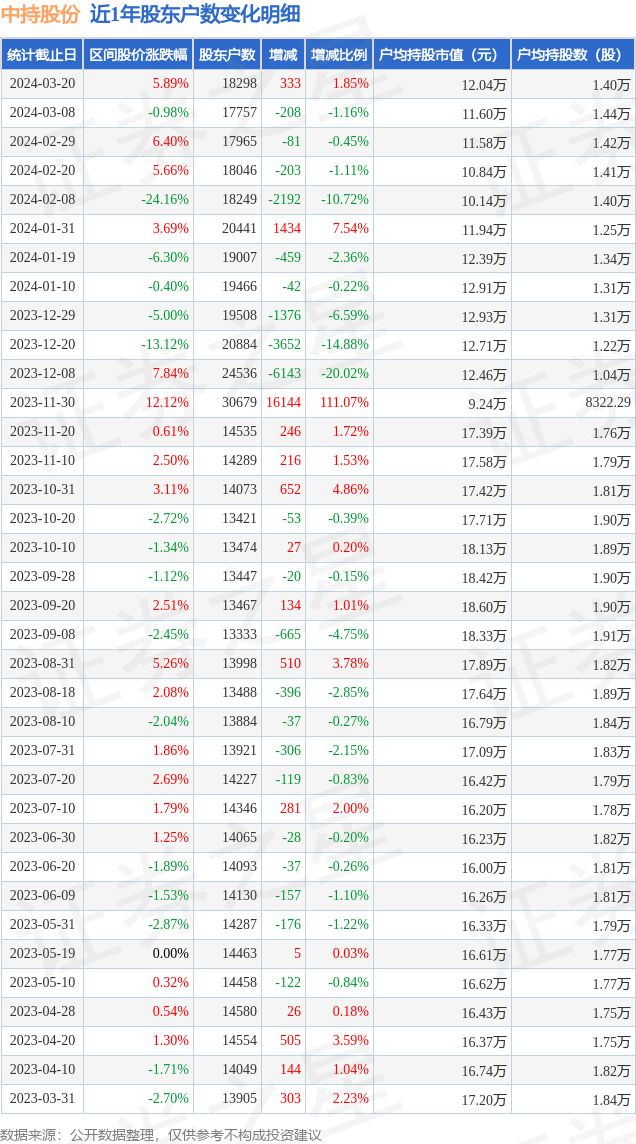636x1144 pixels.
Task: Select the 股东户数 column header
Action: pos(227,55)
